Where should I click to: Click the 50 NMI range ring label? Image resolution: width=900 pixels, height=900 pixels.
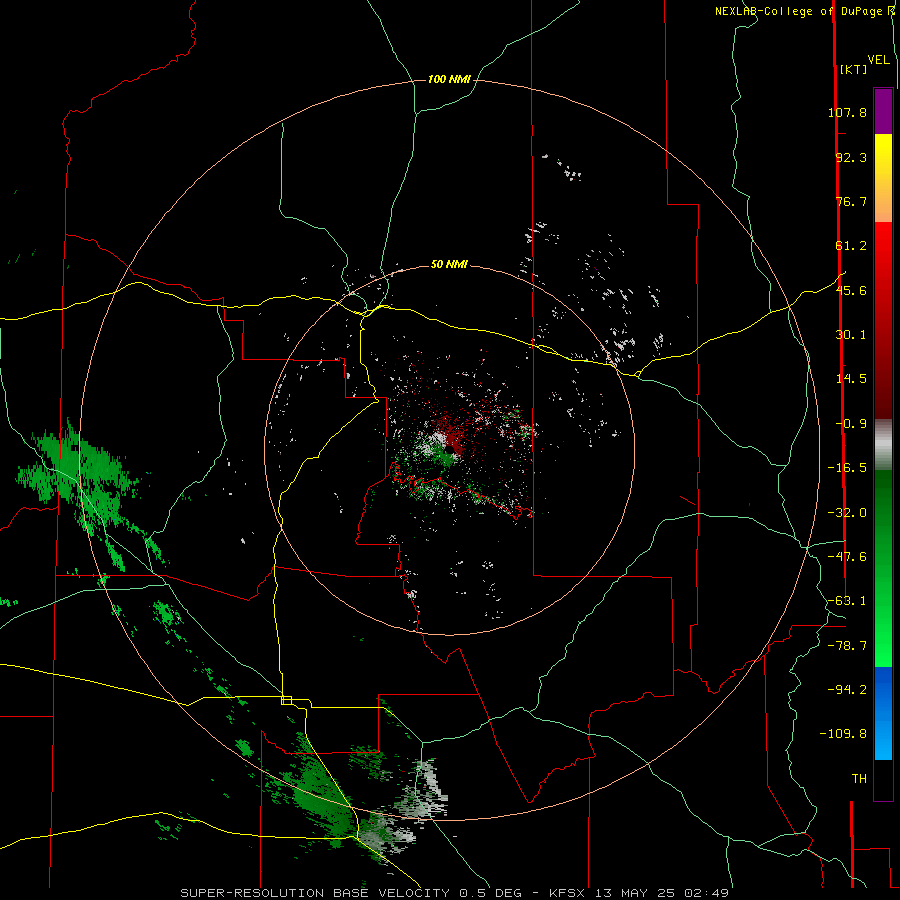click(449, 265)
